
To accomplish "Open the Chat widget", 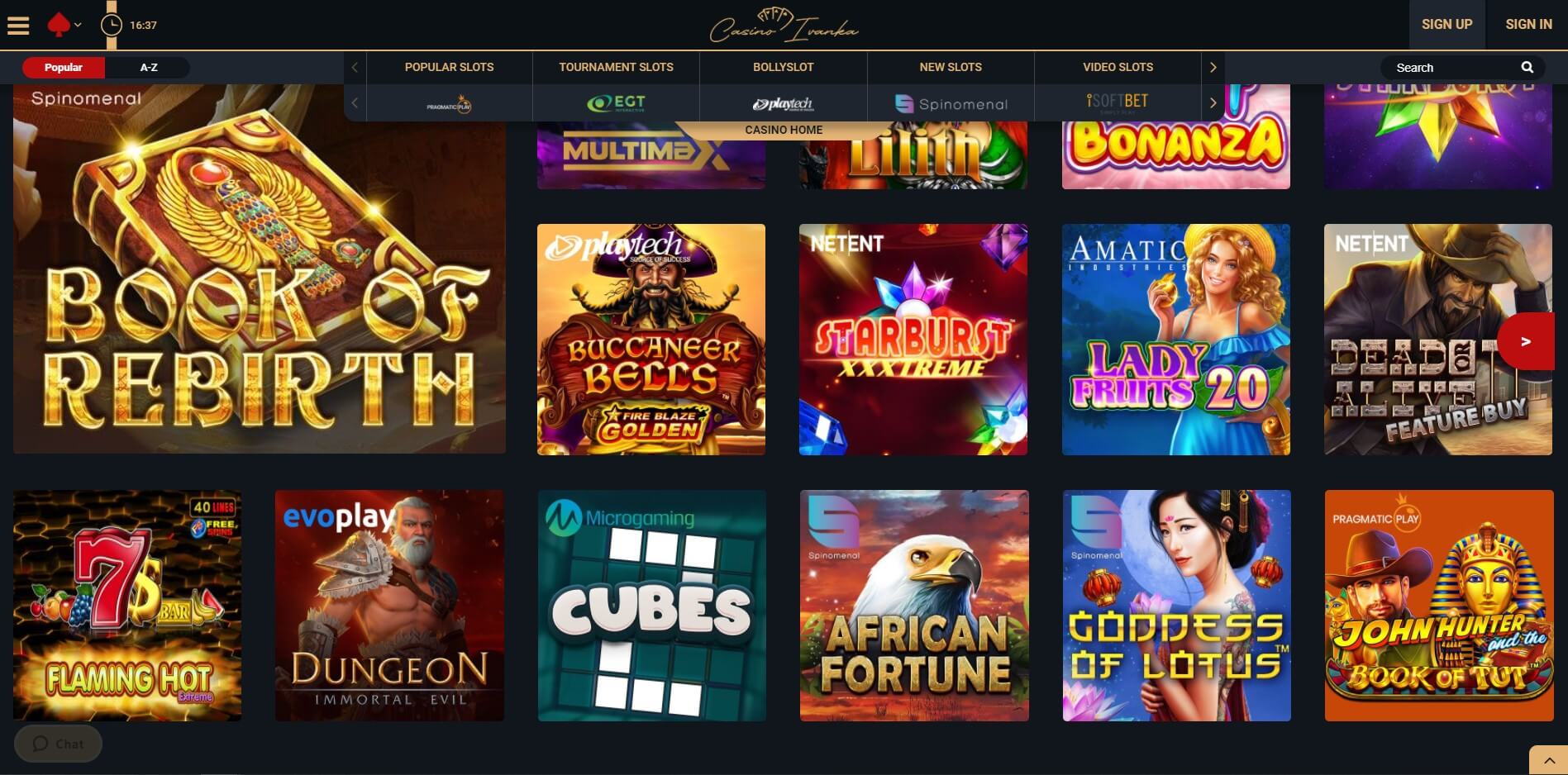I will pyautogui.click(x=58, y=744).
